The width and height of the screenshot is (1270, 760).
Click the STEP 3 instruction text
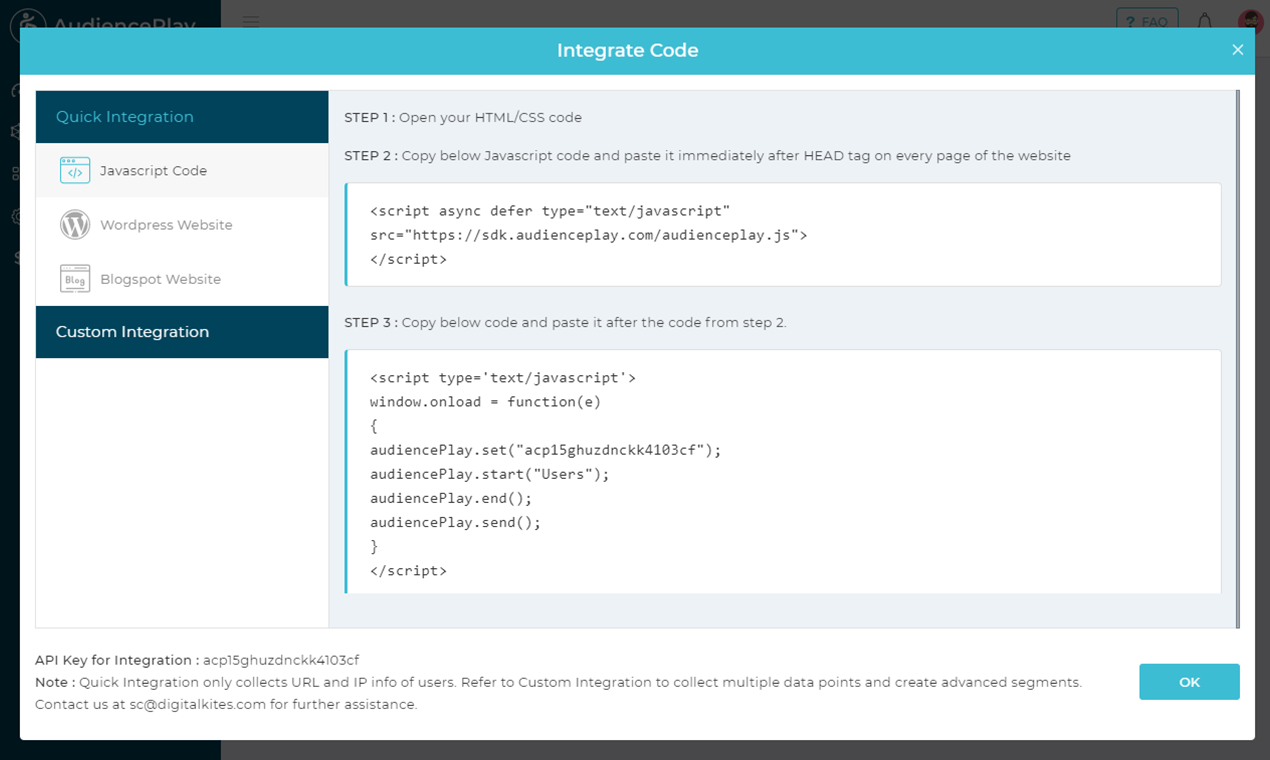[x=565, y=322]
